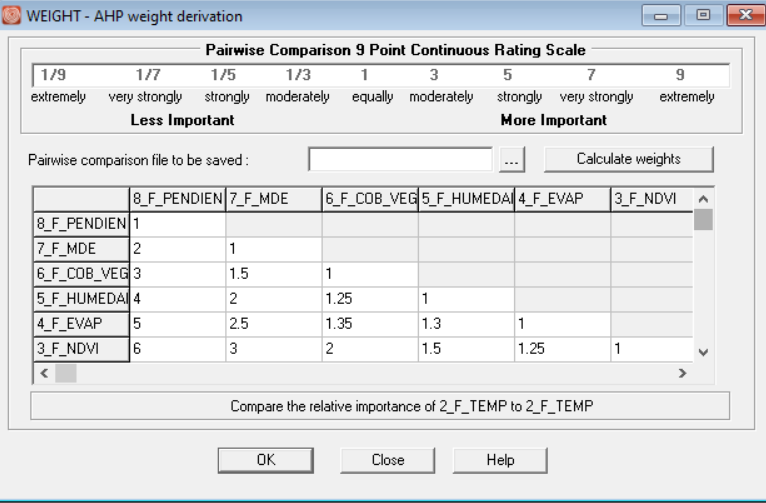
Task: Select the 7_F_MDE column header
Action: 274,199
